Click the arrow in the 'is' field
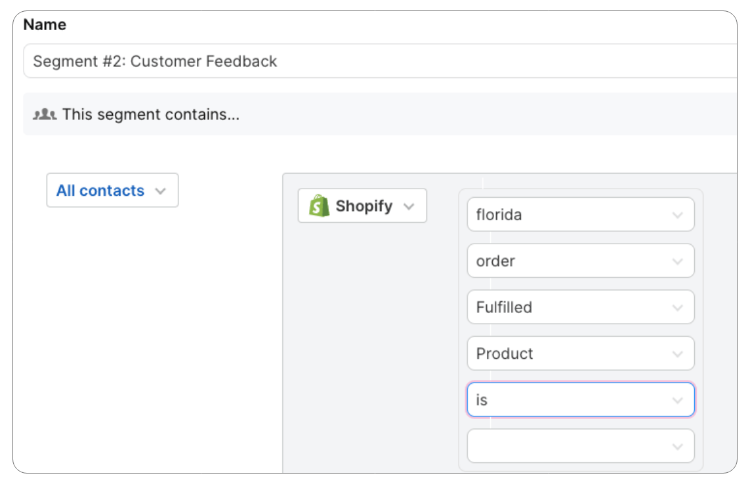Viewport: 750px width, 484px height. click(677, 400)
